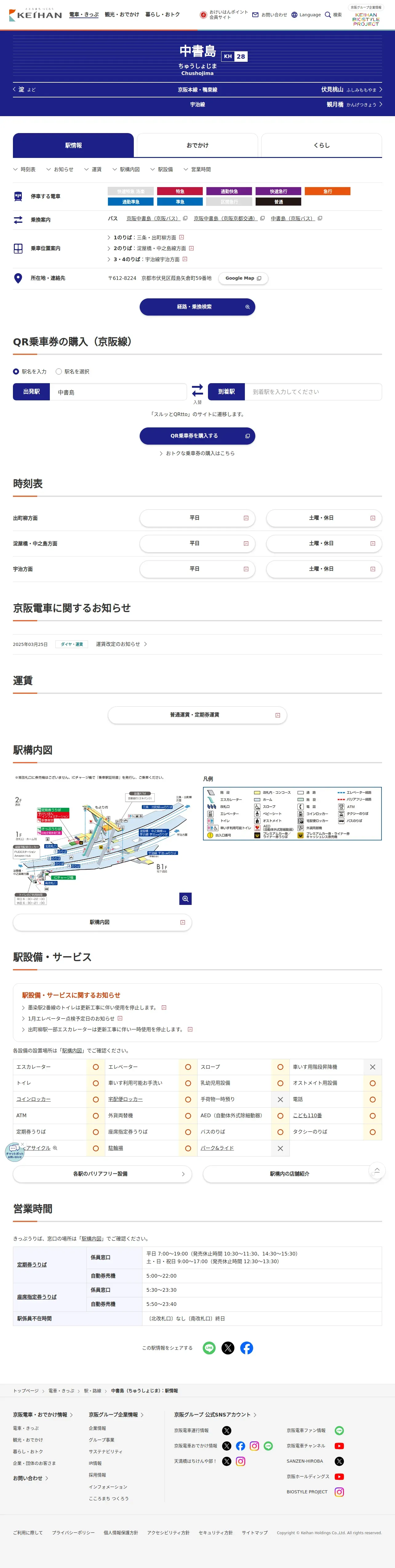
Task: Open the Instagram account for 天満橋はちけんや部！
Action: (x=241, y=1461)
